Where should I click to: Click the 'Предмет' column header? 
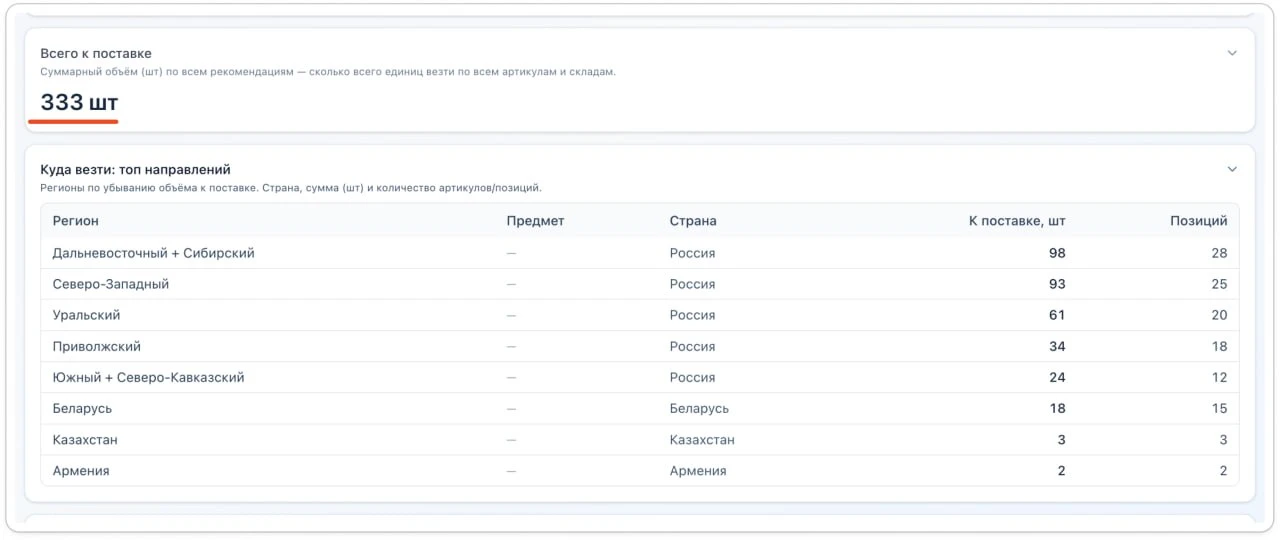[x=535, y=221]
